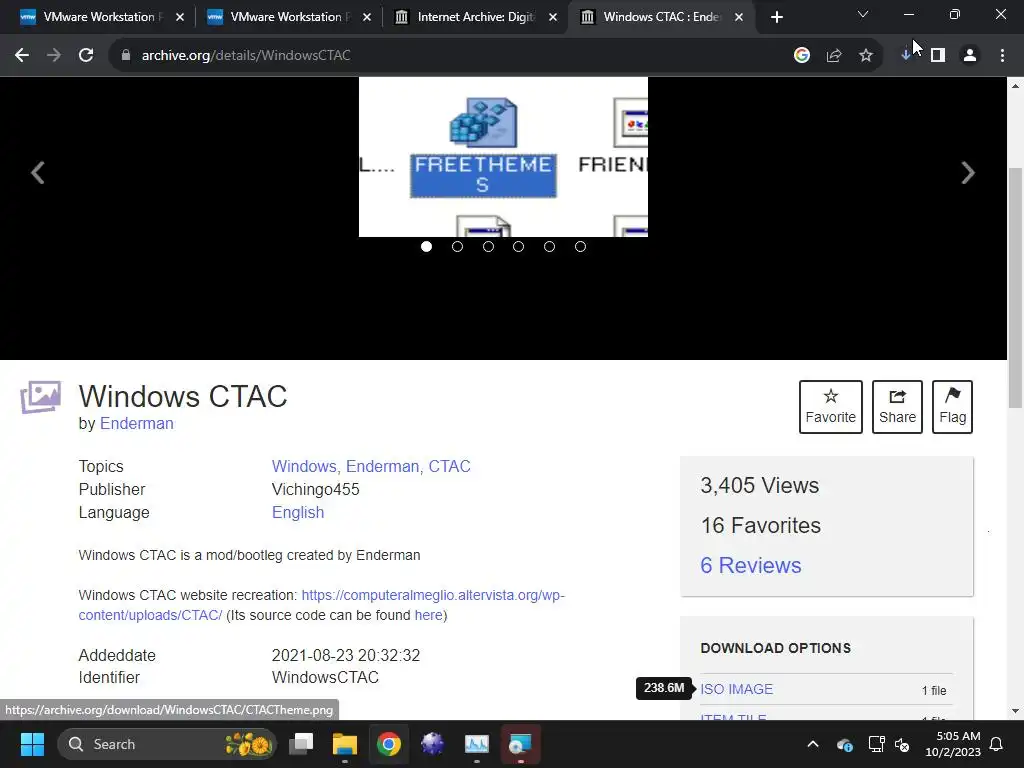Select the Windows CTAC tab
The width and height of the screenshot is (1024, 768).
point(661,17)
